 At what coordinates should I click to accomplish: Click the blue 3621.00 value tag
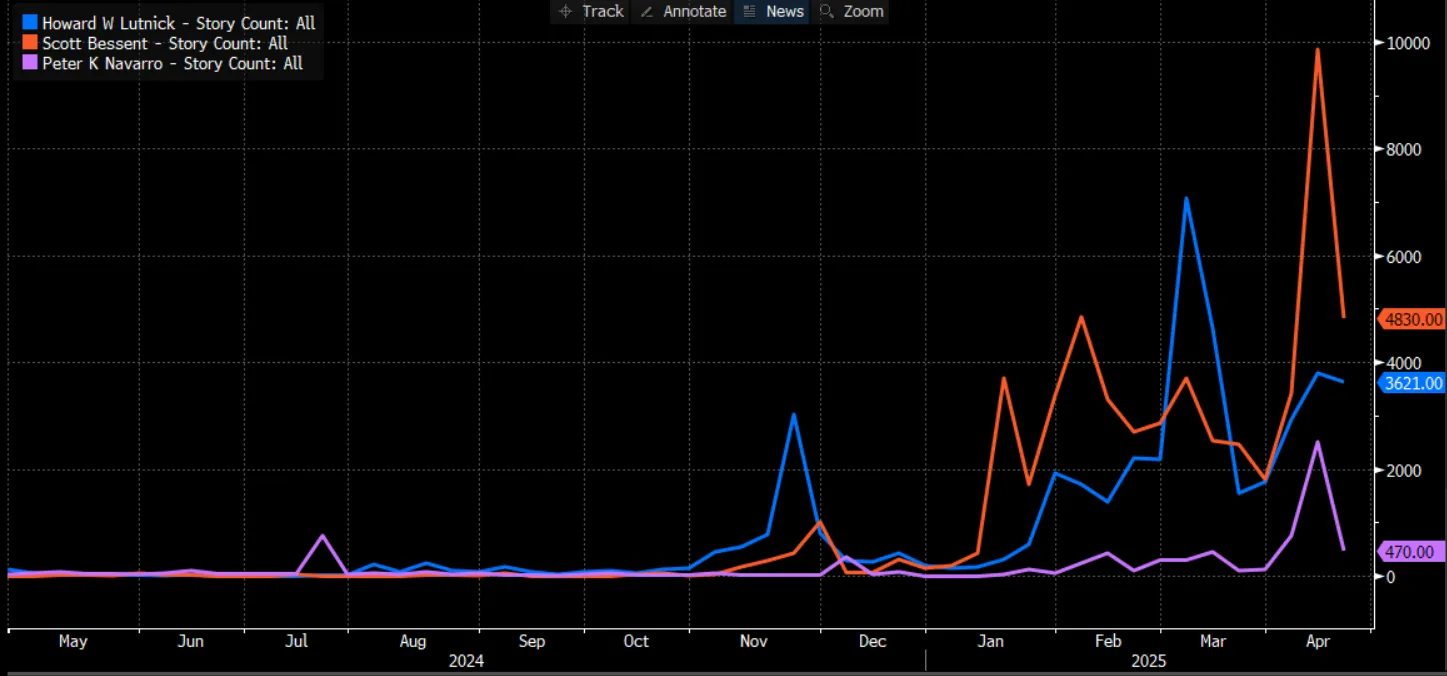click(1413, 382)
